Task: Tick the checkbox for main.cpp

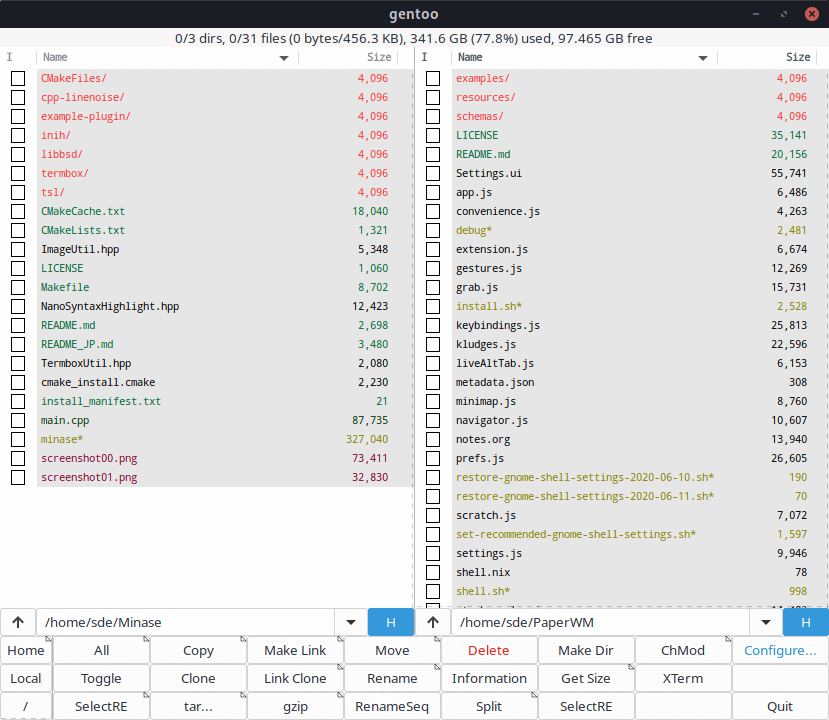Action: [x=18, y=420]
